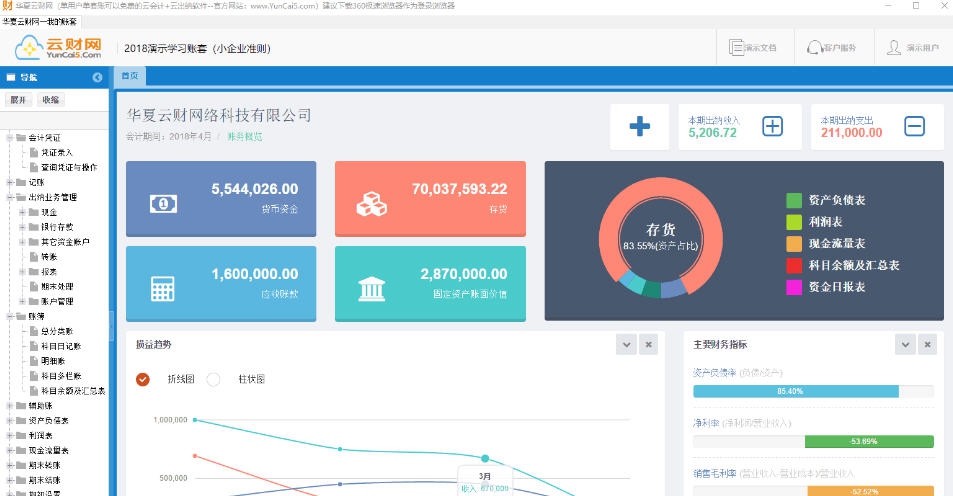Image resolution: width=953 pixels, height=496 pixels.
Task: Click the 存货 donut chart center
Action: click(661, 236)
